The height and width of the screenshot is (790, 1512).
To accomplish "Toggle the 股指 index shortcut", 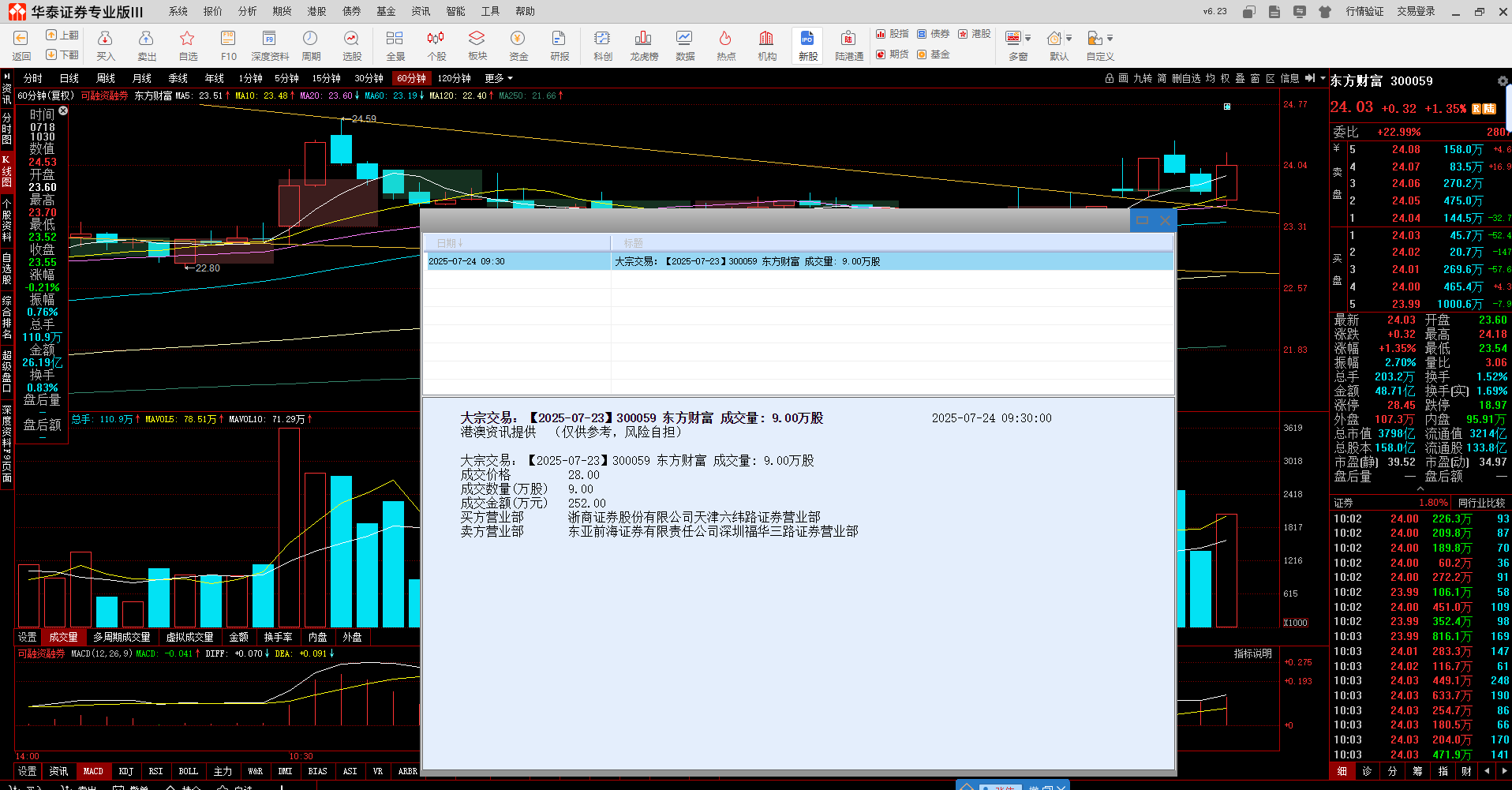I will [x=892, y=34].
